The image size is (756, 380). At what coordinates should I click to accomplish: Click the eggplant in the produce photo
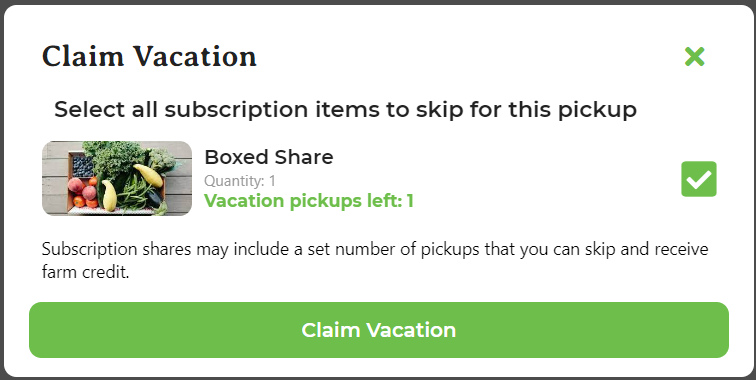click(155, 197)
